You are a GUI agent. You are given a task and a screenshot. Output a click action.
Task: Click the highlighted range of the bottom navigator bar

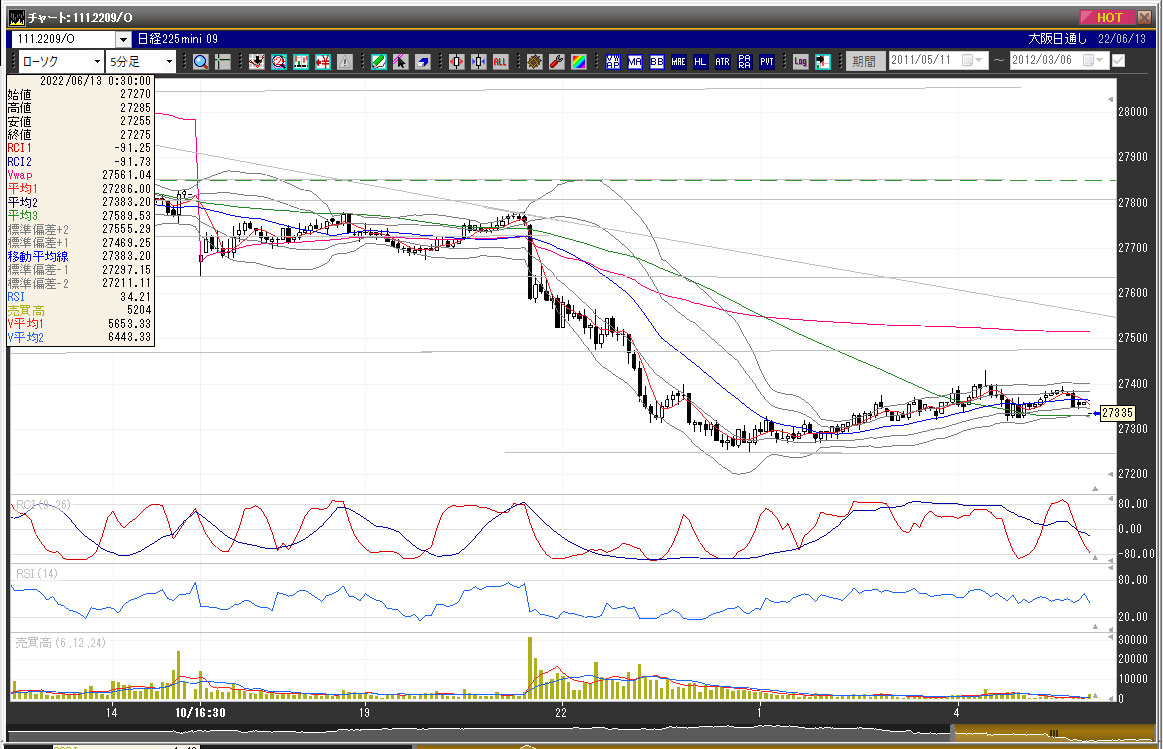click(1053, 734)
